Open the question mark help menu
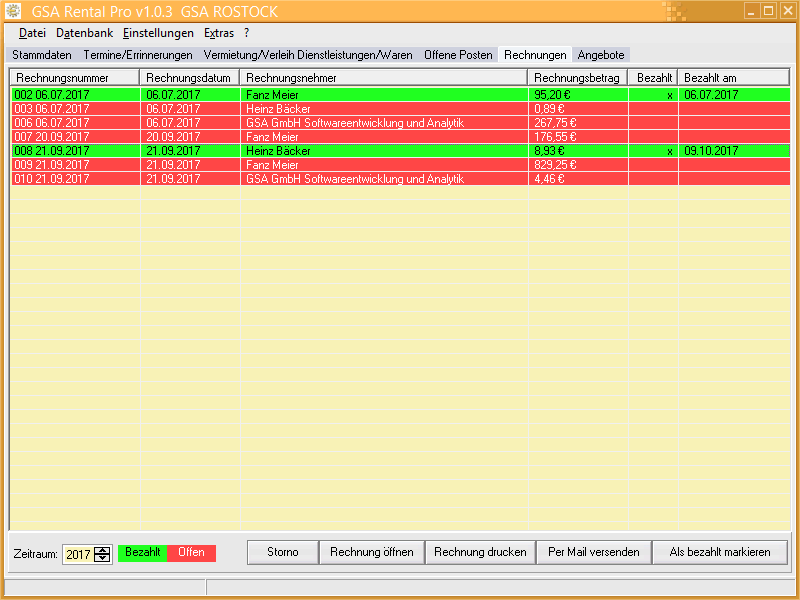Screen dimensions: 800x600 (x=246, y=33)
